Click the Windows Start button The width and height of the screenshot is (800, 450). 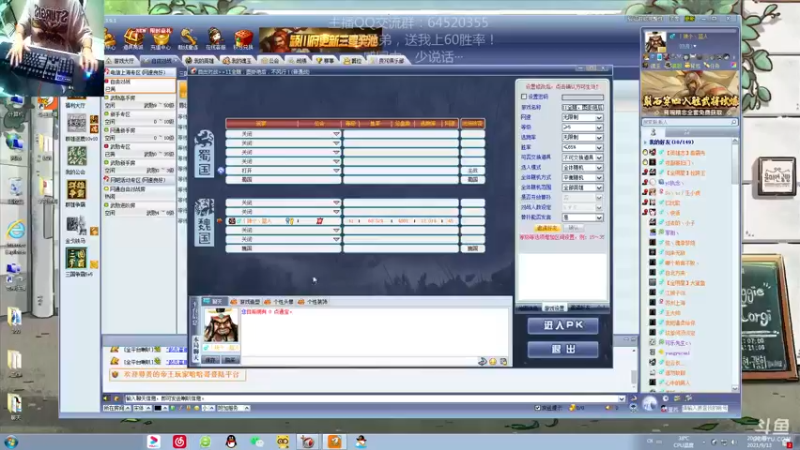click(11, 442)
